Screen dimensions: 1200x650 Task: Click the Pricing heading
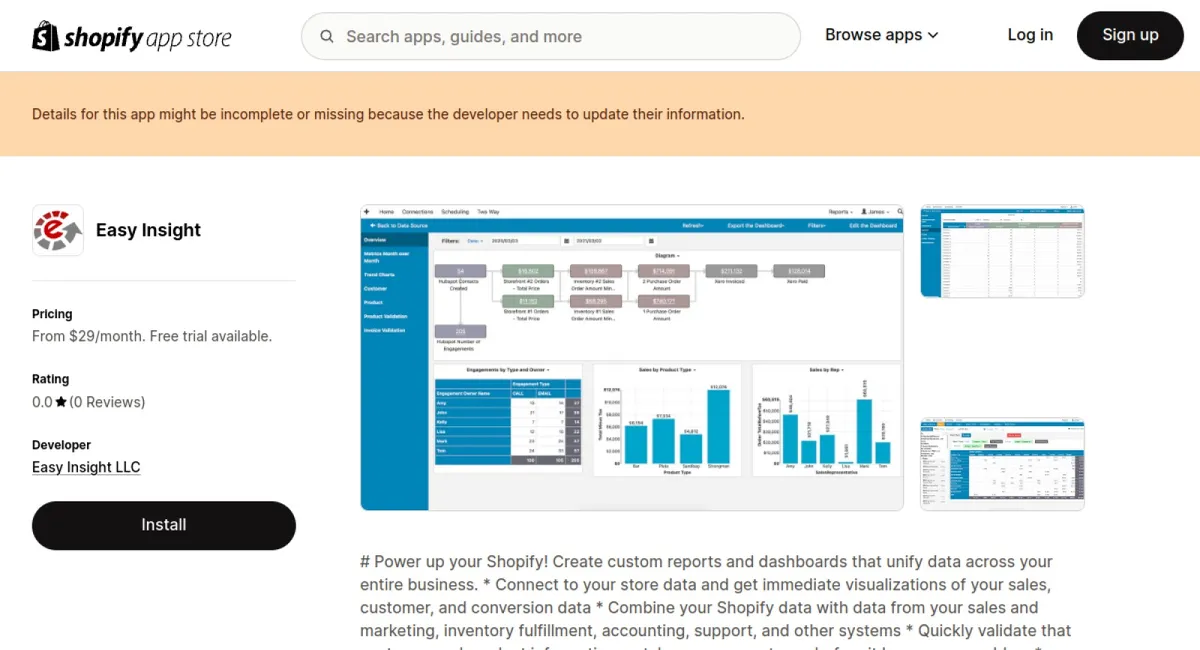point(52,314)
